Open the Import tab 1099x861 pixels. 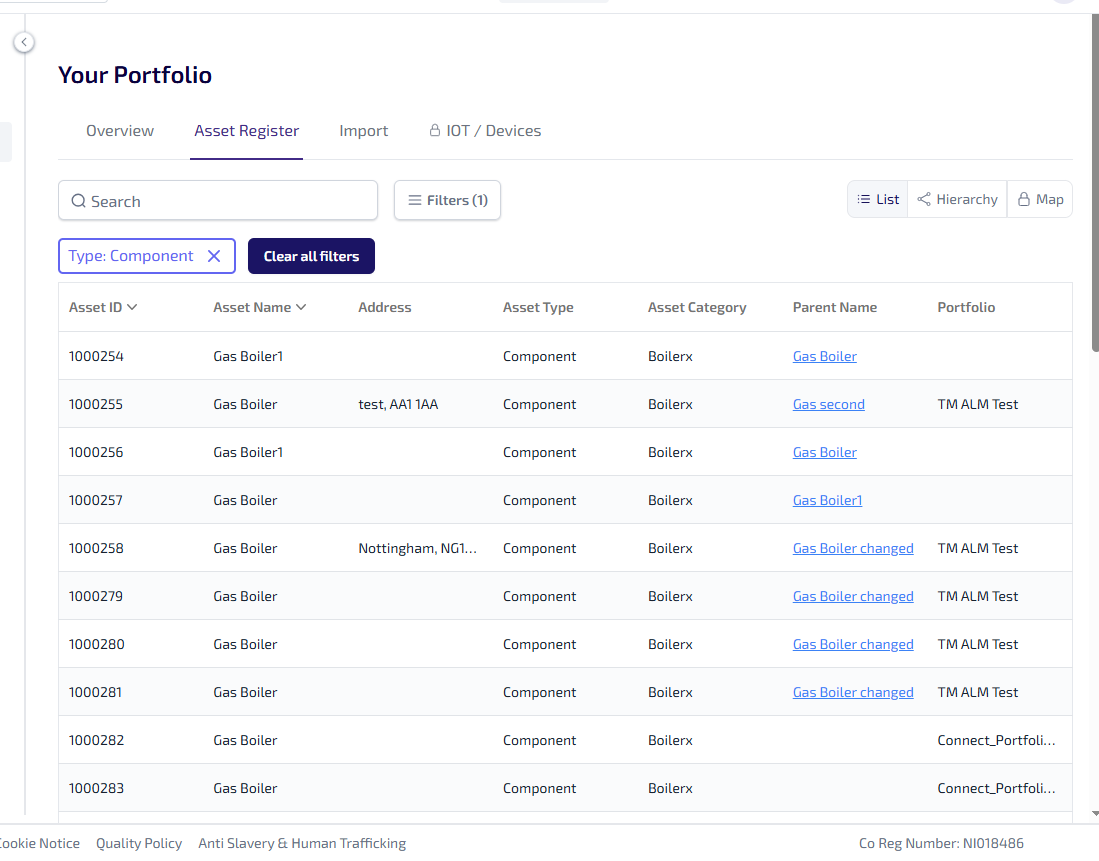(363, 131)
